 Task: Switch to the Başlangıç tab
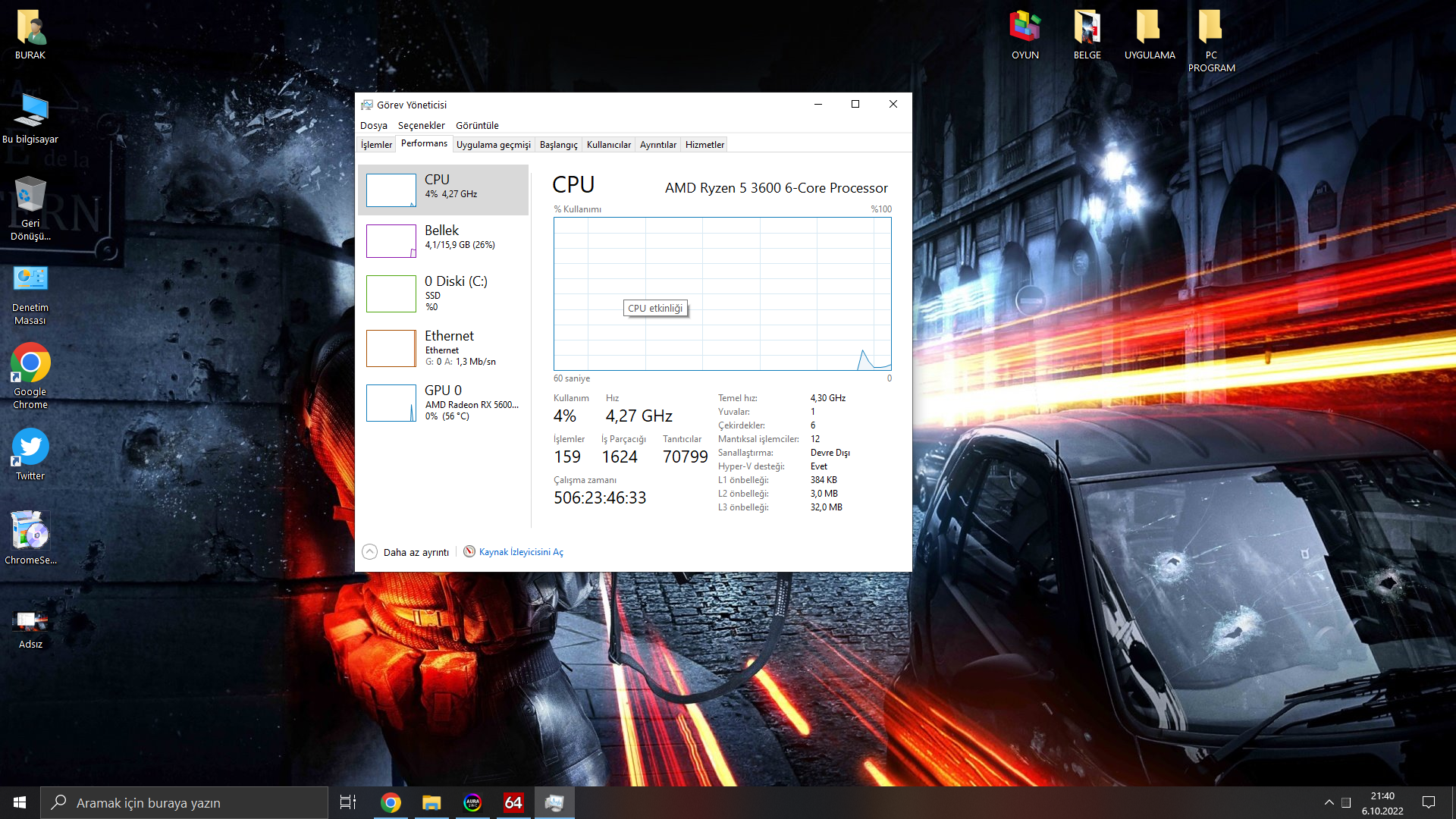click(x=558, y=145)
